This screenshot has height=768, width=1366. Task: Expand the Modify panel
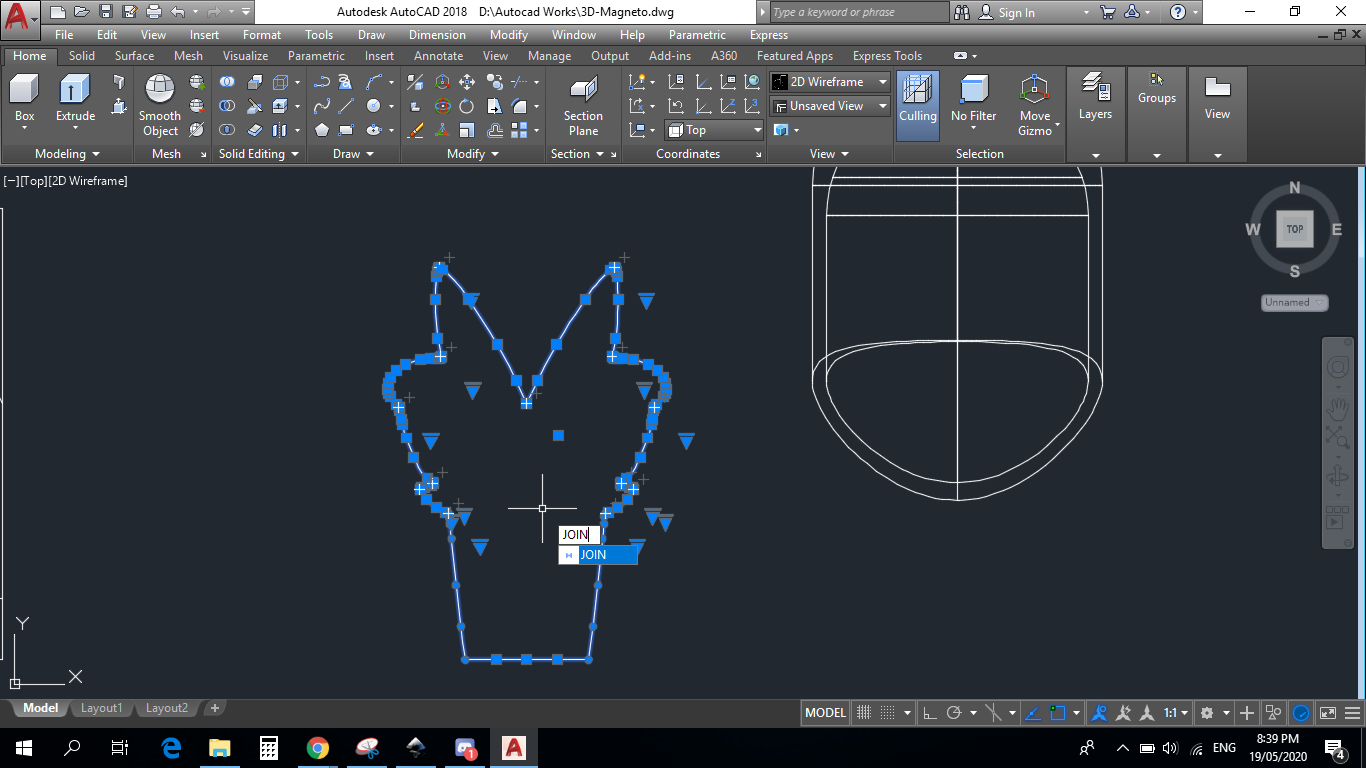(x=473, y=154)
